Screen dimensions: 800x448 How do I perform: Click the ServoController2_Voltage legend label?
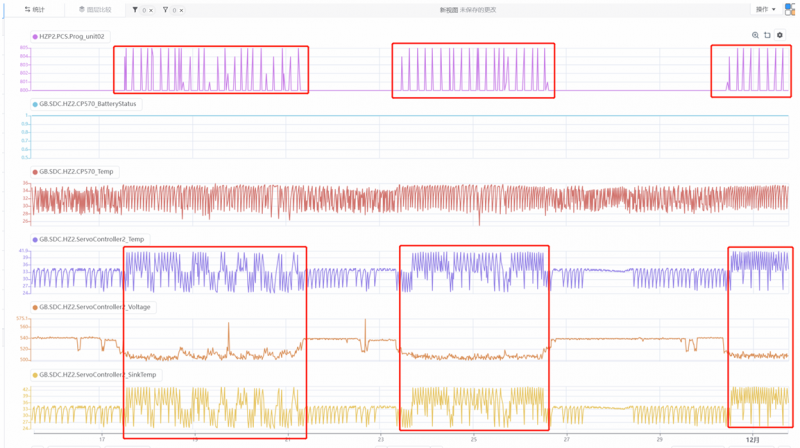click(x=95, y=307)
